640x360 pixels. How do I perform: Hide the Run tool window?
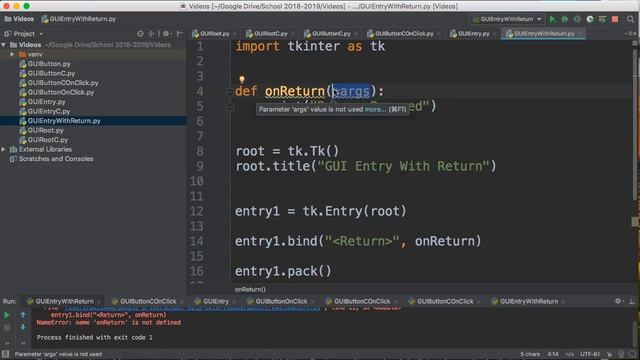pyautogui.click(x=632, y=301)
